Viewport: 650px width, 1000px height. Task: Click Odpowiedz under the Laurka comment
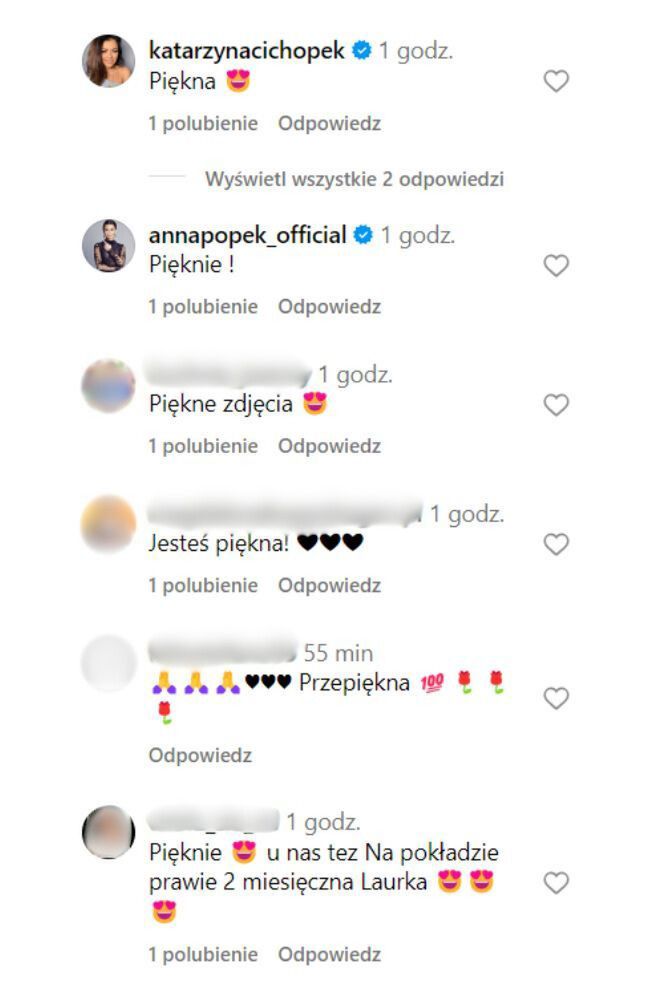329,955
